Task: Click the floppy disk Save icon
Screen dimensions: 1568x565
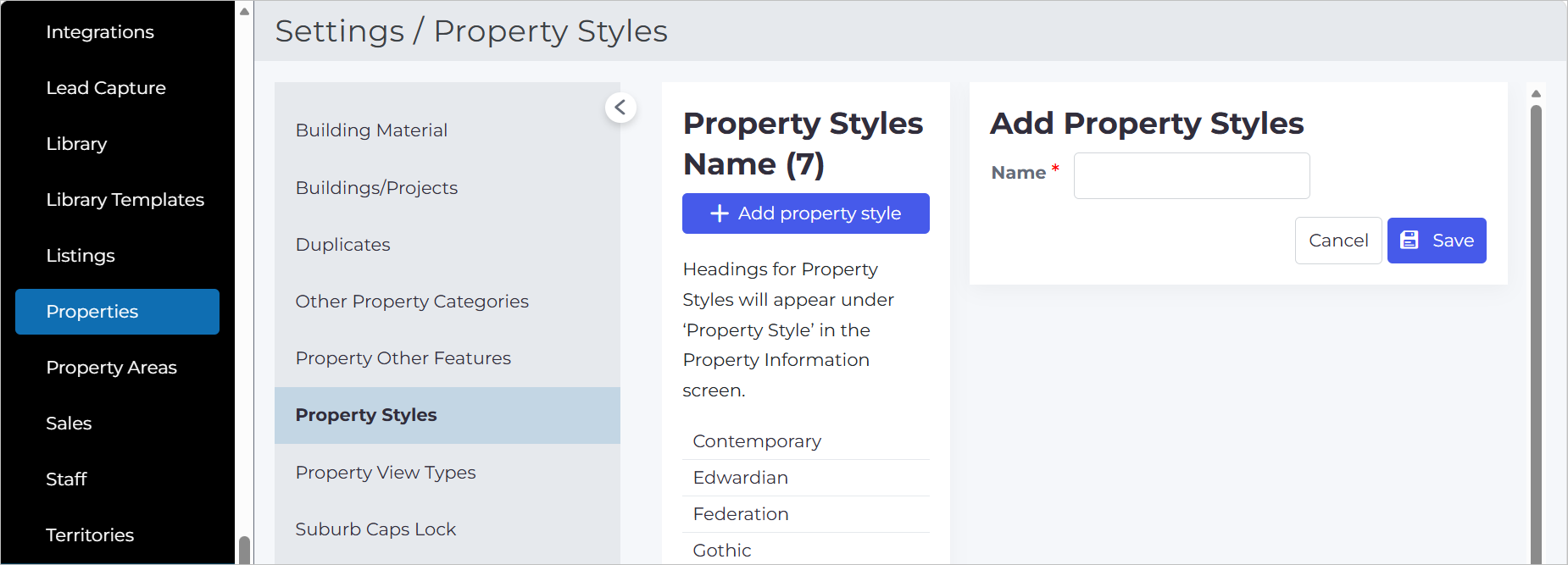Action: [x=1409, y=241]
